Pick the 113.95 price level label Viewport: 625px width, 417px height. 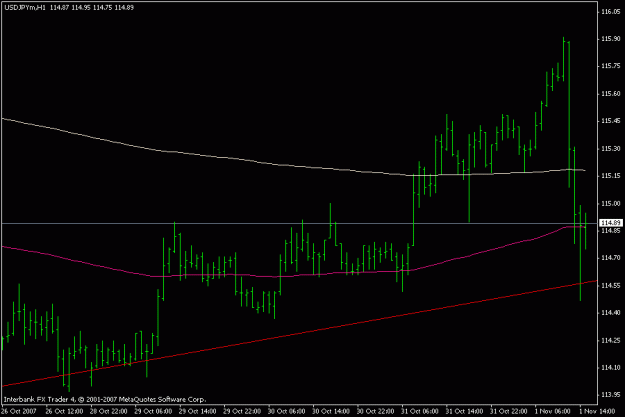pyautogui.click(x=610, y=395)
